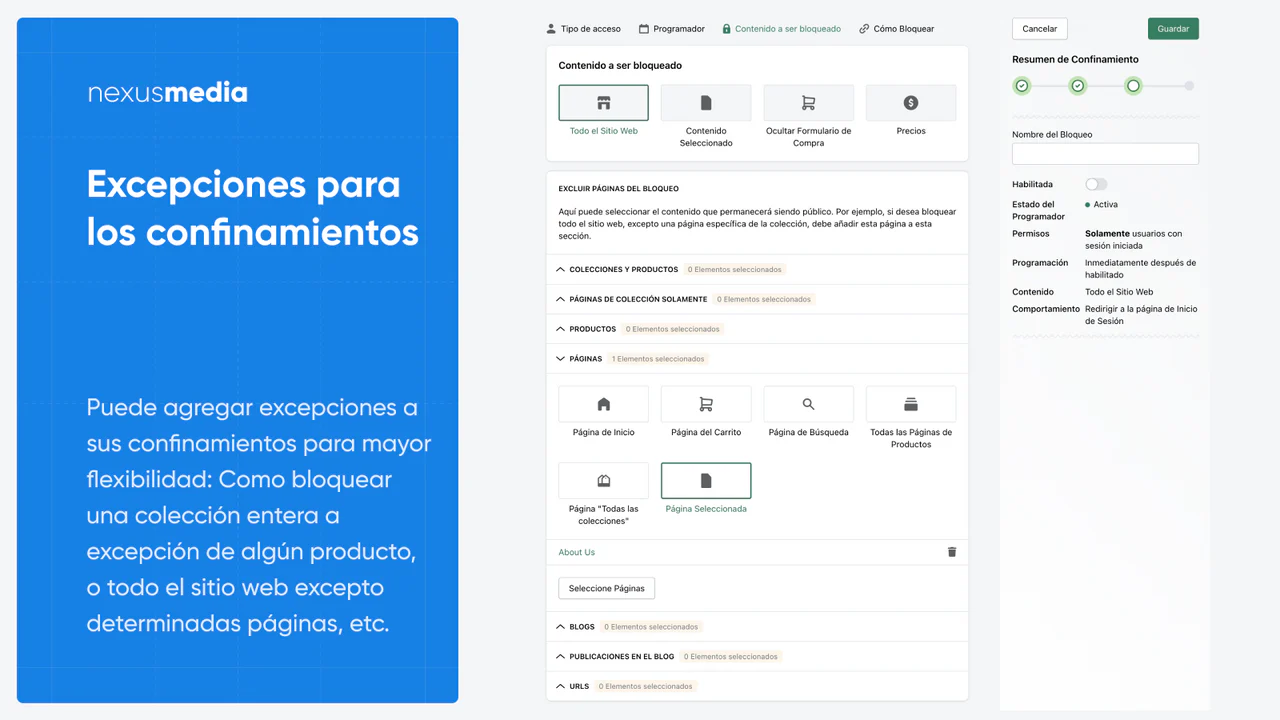1280x720 pixels.
Task: Click the "Redirigir a la página de Inicio de Sesión" value
Action: click(x=1141, y=315)
